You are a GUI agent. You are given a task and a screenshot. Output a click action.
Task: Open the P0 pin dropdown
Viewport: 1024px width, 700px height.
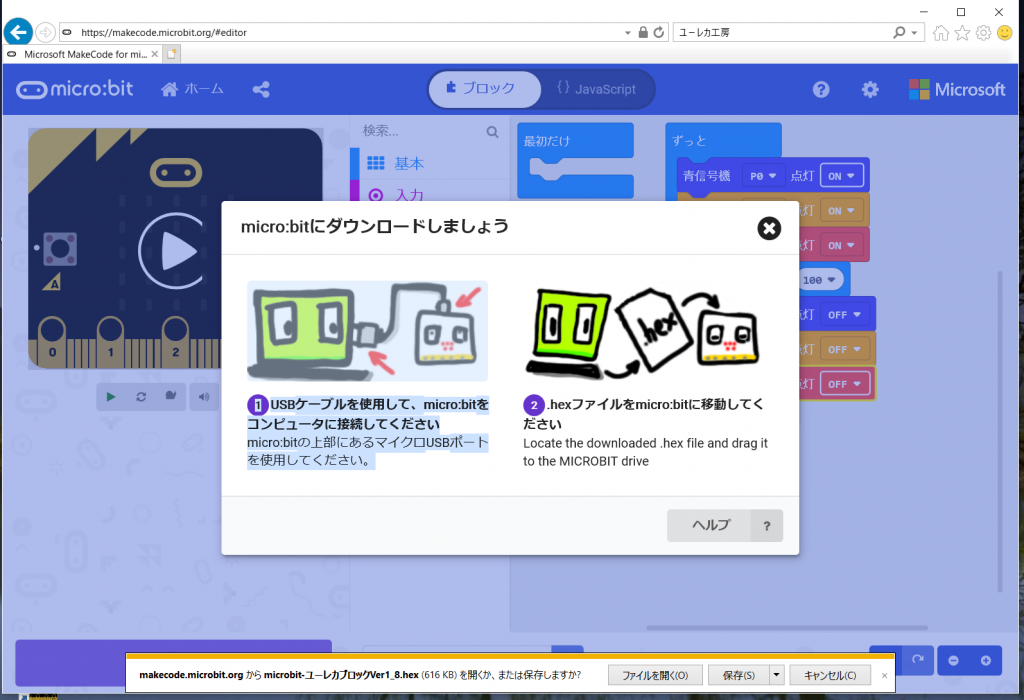click(x=763, y=176)
